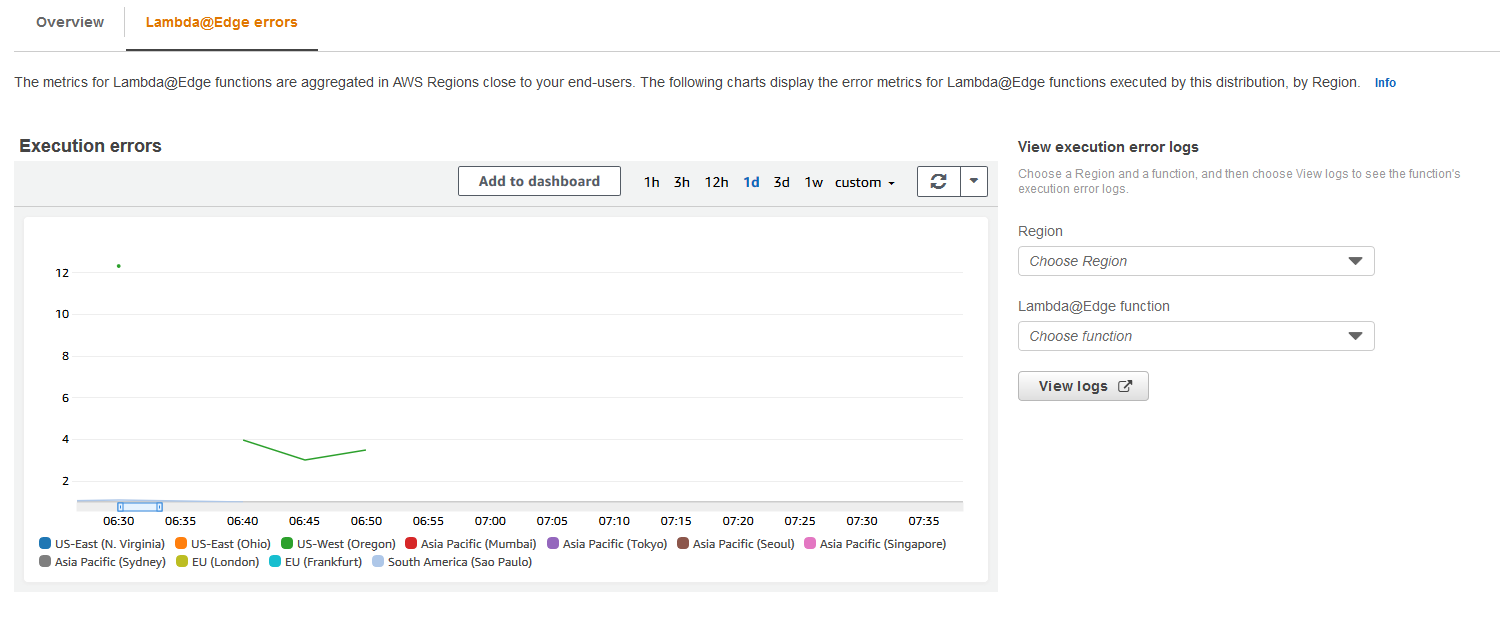Open the Choose Region dropdown
The width and height of the screenshot is (1508, 623).
coord(1196,261)
